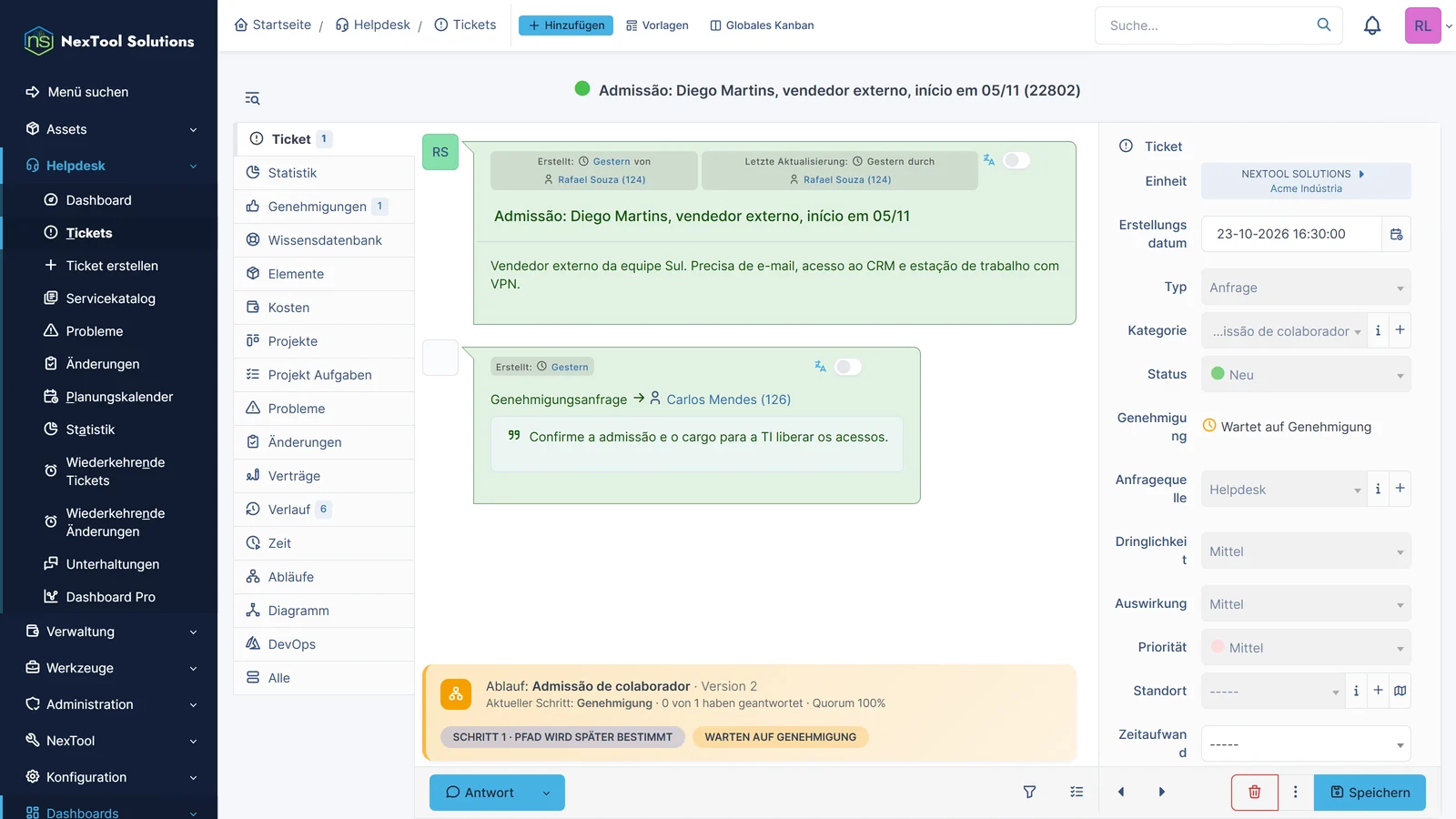Click the Antwort button

tap(480, 793)
